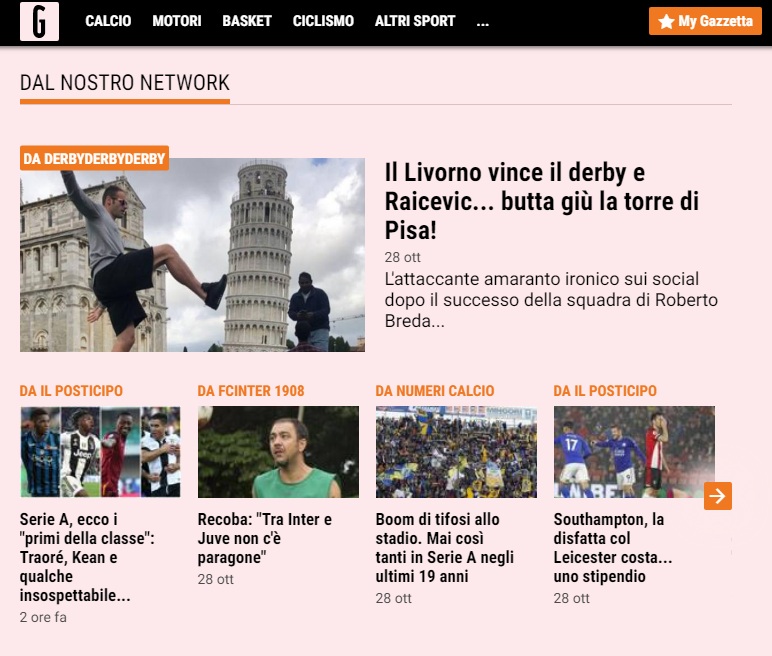The image size is (772, 656).
Task: Click the DAL NOSTRO NETWORK heading
Action: 125,83
